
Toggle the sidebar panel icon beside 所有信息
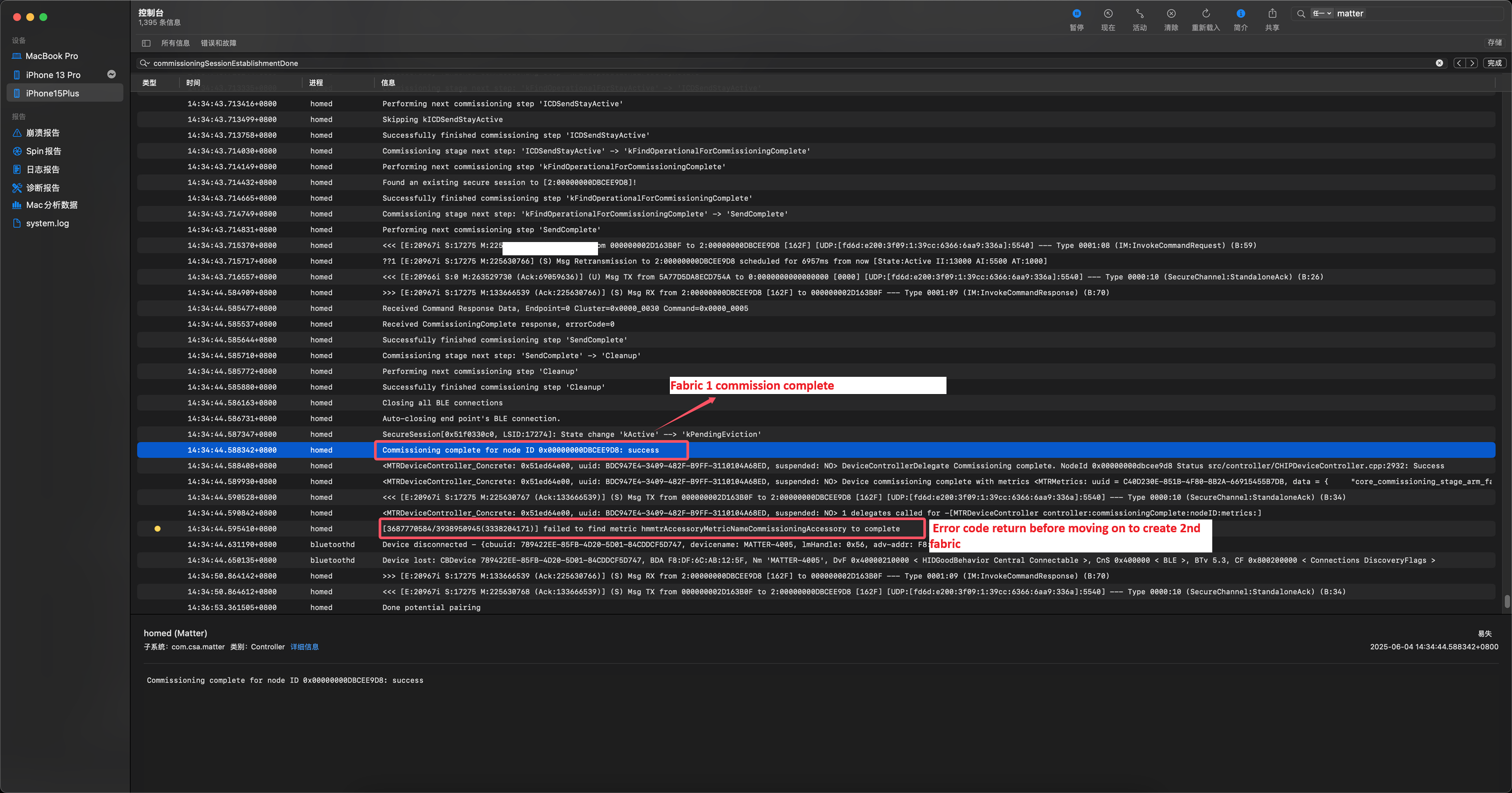point(146,43)
